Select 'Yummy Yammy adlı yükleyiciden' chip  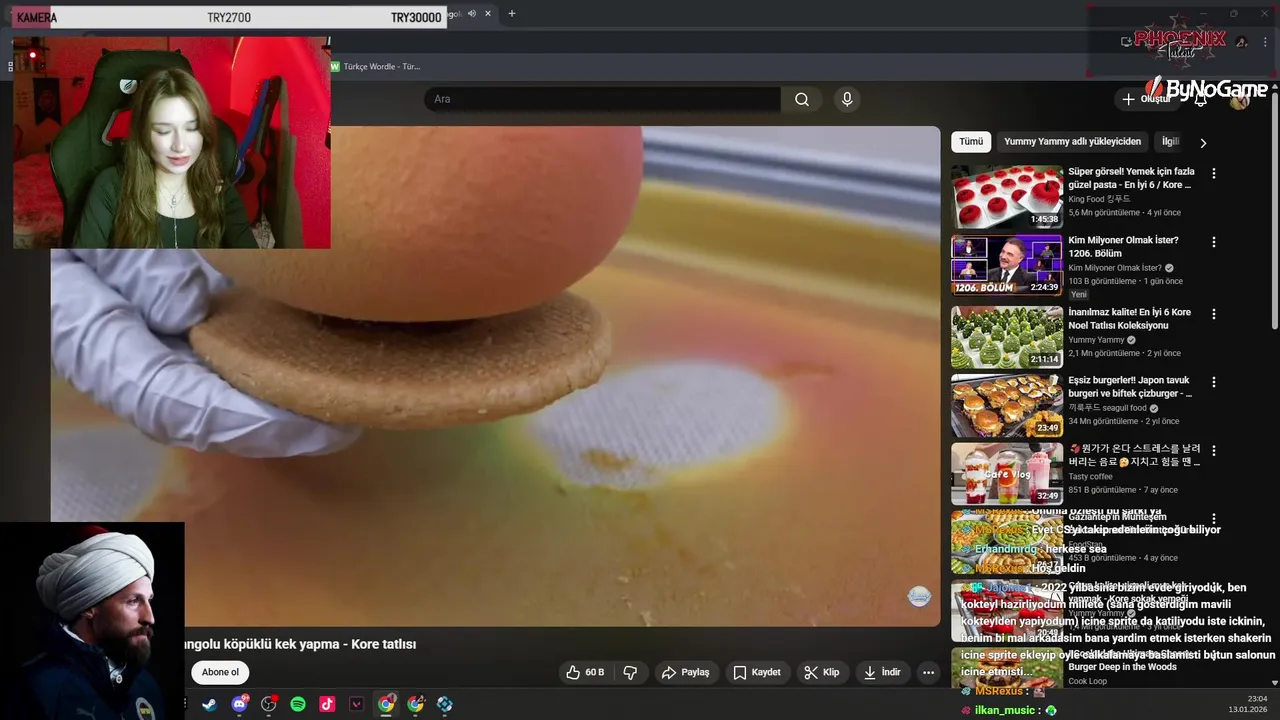point(1072,142)
